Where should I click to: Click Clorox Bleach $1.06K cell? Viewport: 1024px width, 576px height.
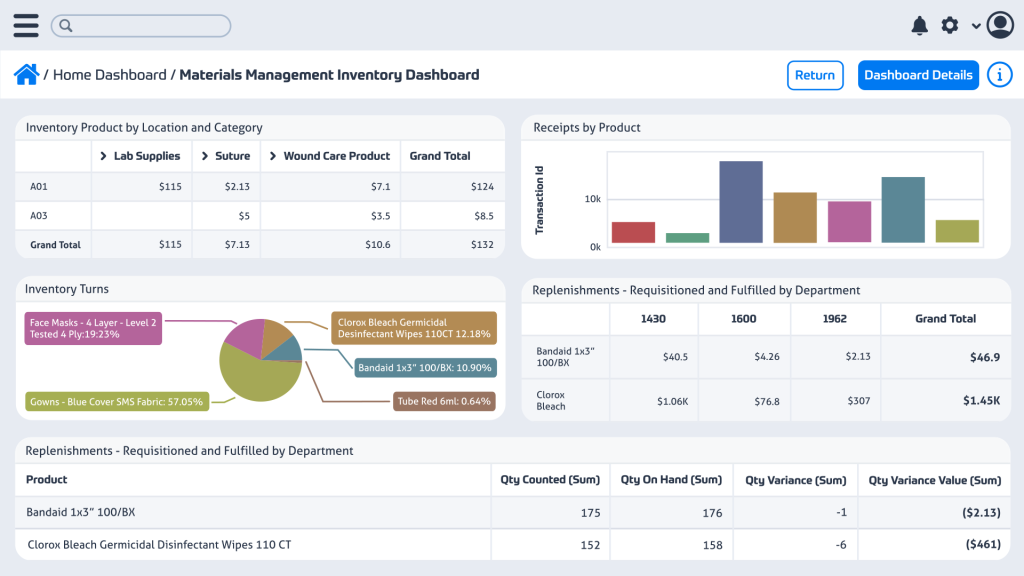[673, 402]
